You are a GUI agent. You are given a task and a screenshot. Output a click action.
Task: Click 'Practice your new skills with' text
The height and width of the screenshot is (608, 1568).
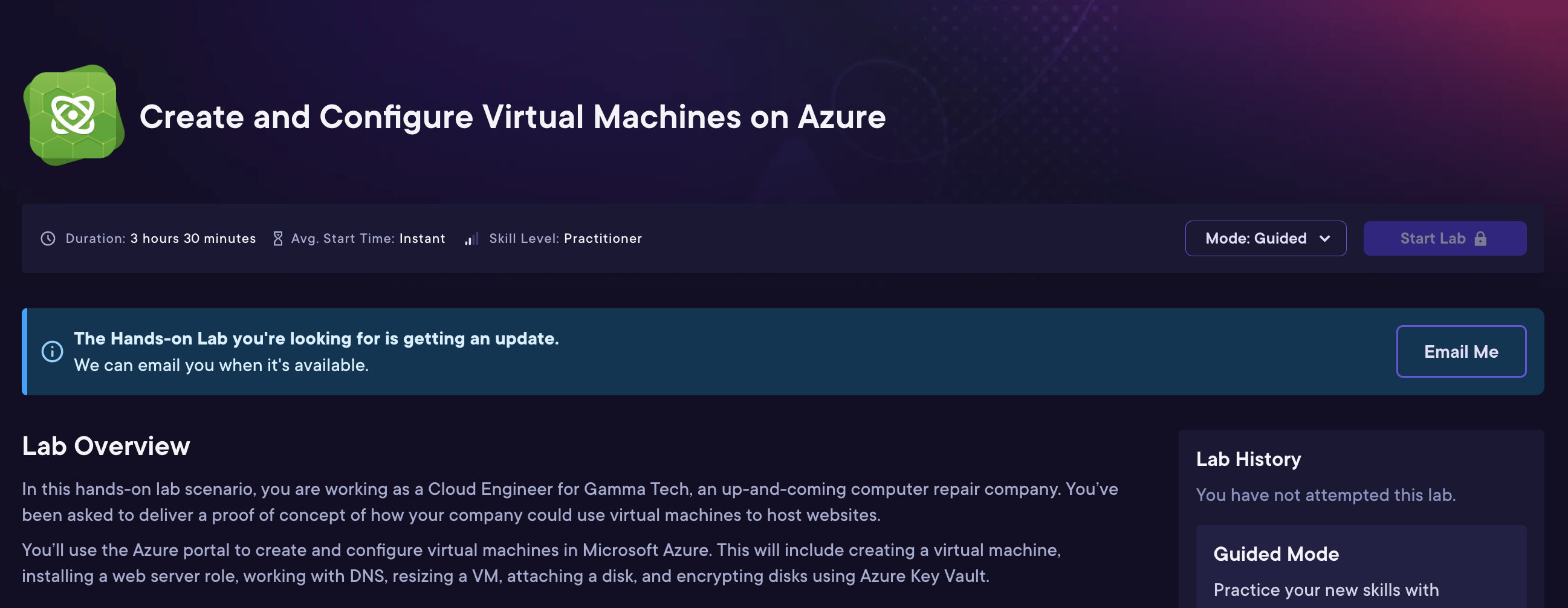(x=1326, y=590)
